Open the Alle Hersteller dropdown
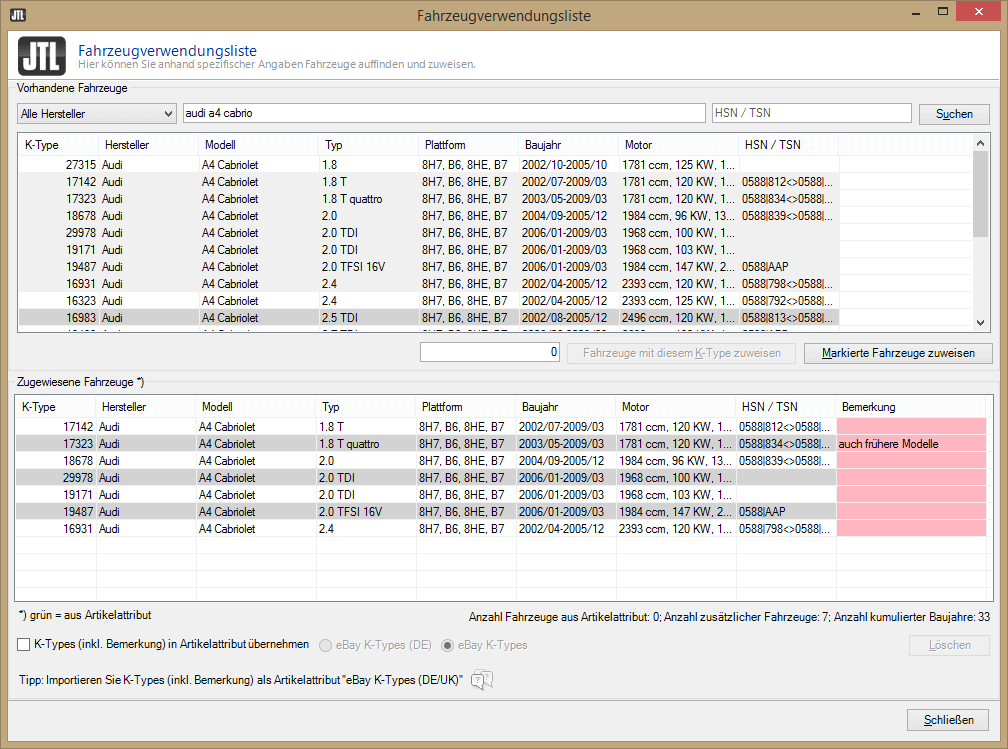The width and height of the screenshot is (1008, 749). (x=96, y=113)
